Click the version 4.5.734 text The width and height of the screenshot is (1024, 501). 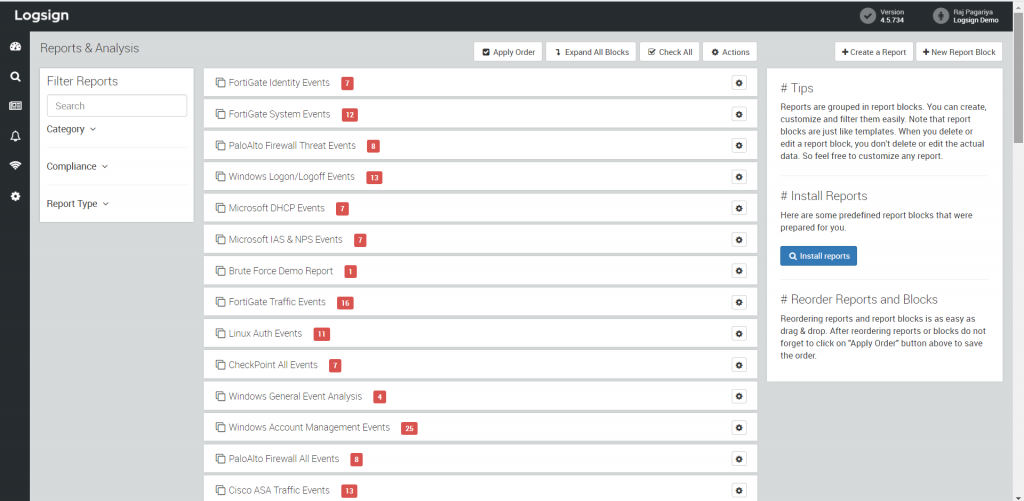(x=892, y=20)
